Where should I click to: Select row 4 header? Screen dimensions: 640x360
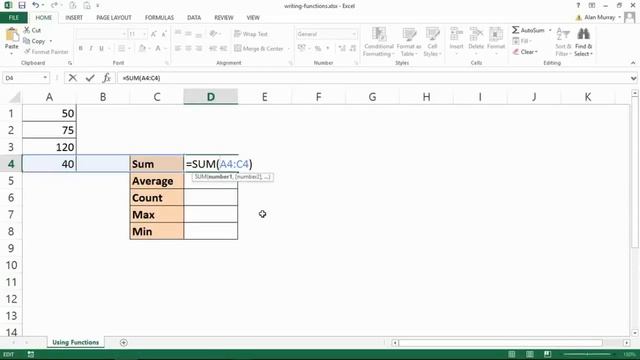[x=11, y=164]
